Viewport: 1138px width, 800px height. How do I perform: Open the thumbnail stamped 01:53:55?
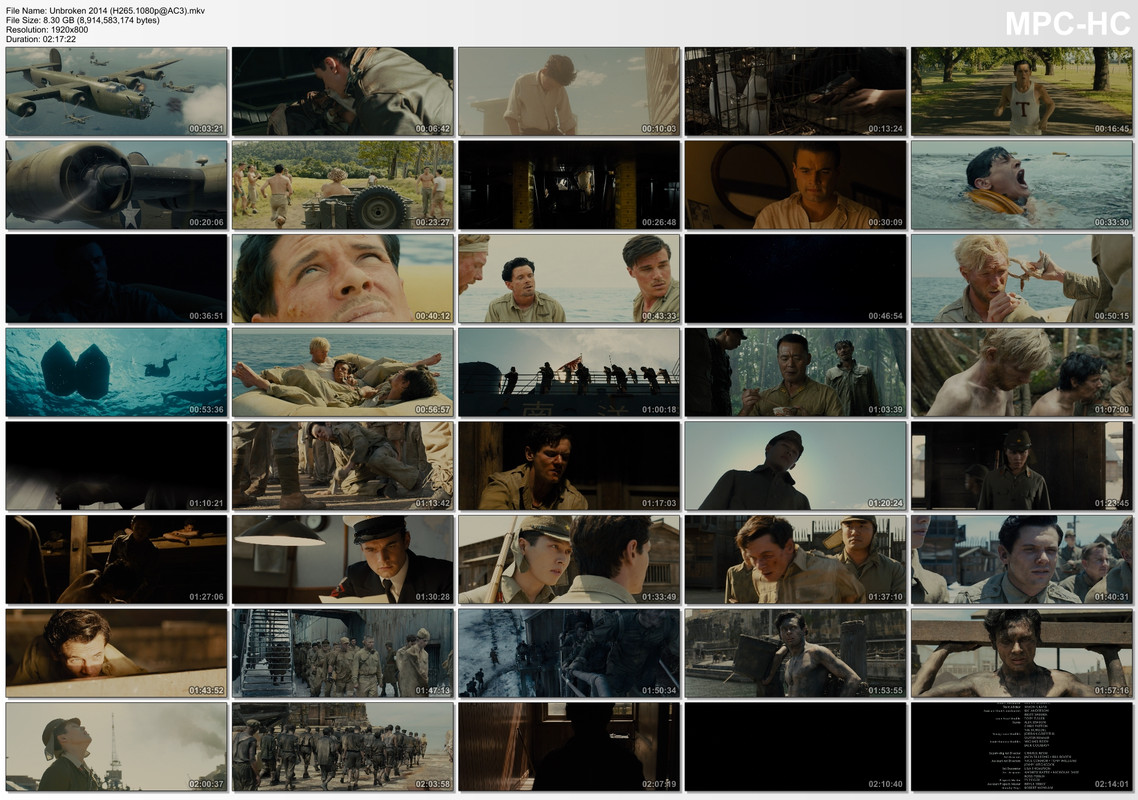point(795,653)
